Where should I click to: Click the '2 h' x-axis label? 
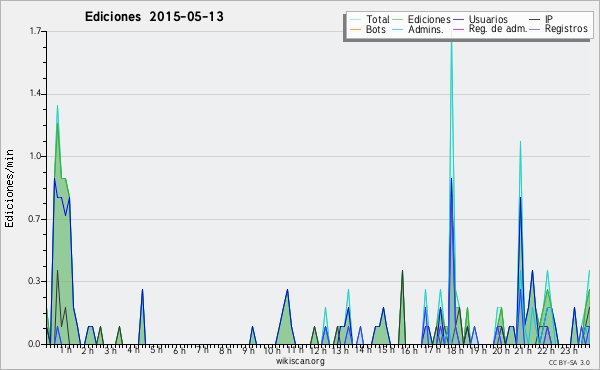(88, 350)
